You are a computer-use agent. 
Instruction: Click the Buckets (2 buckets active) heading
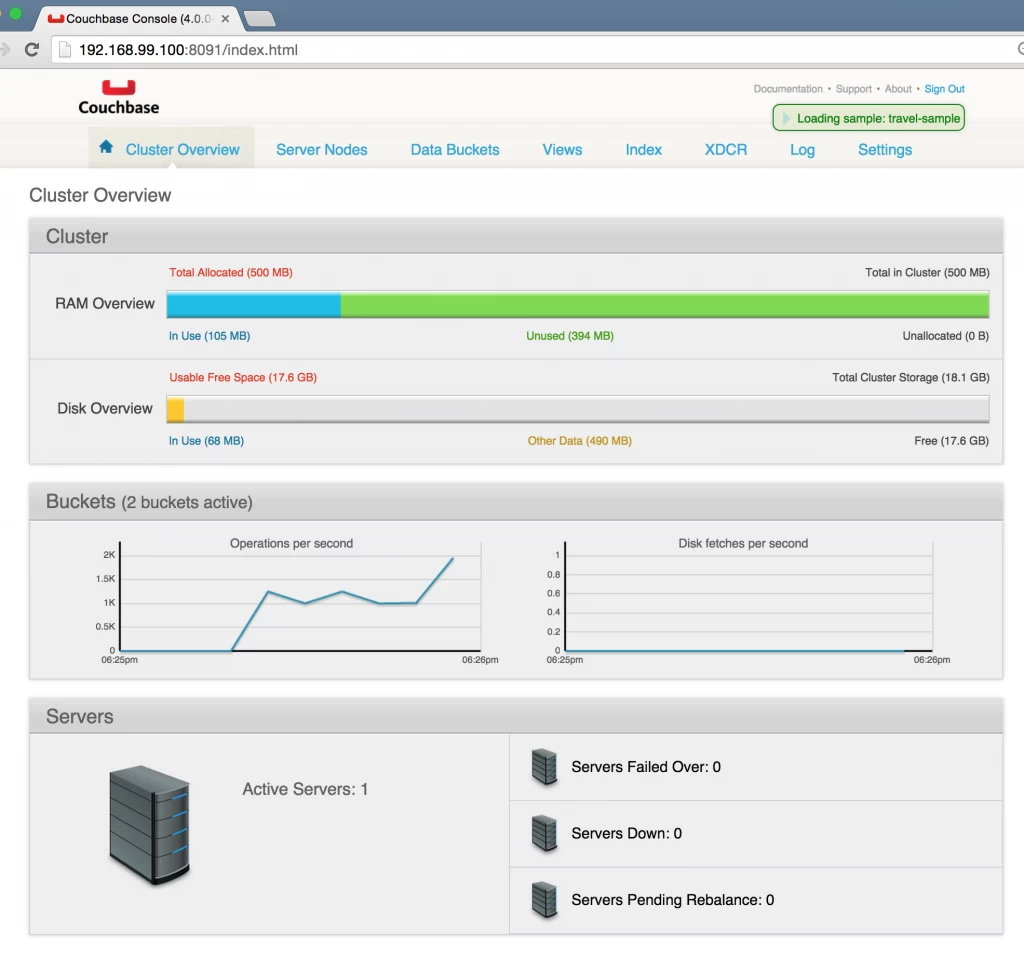tap(149, 502)
